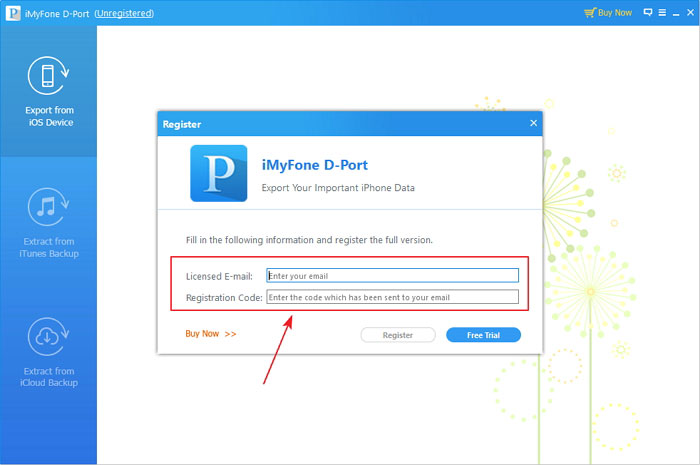Click the Unregistered link in title bar
This screenshot has height=465, width=700.
pos(124,13)
